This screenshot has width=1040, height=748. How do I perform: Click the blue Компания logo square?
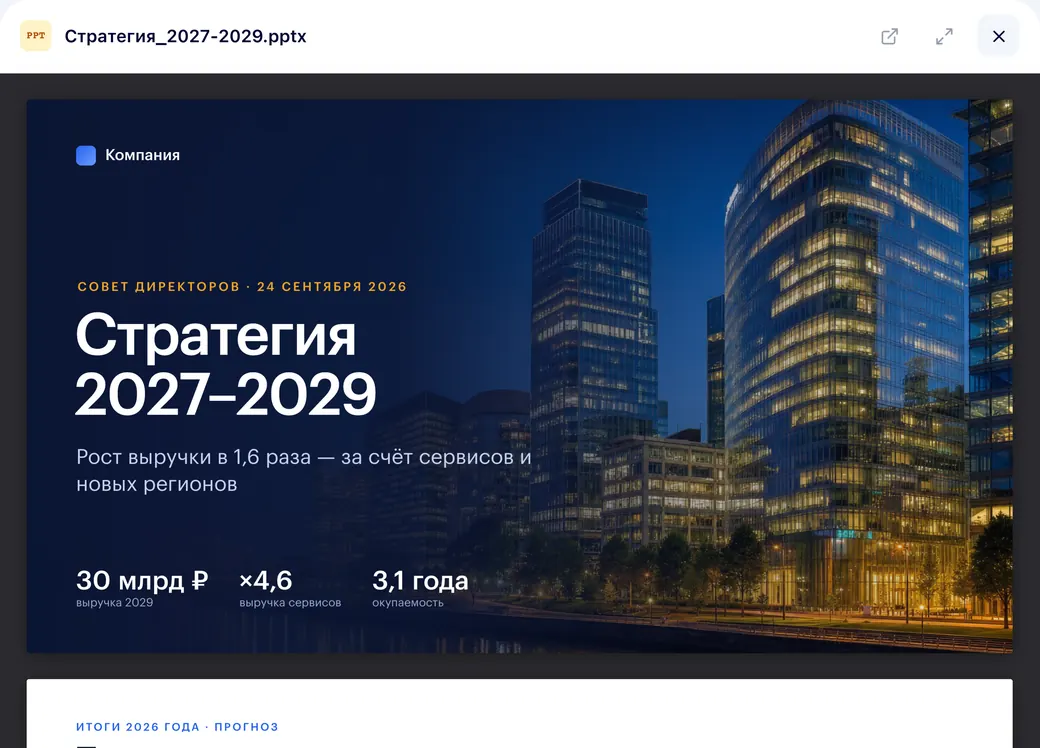point(86,155)
